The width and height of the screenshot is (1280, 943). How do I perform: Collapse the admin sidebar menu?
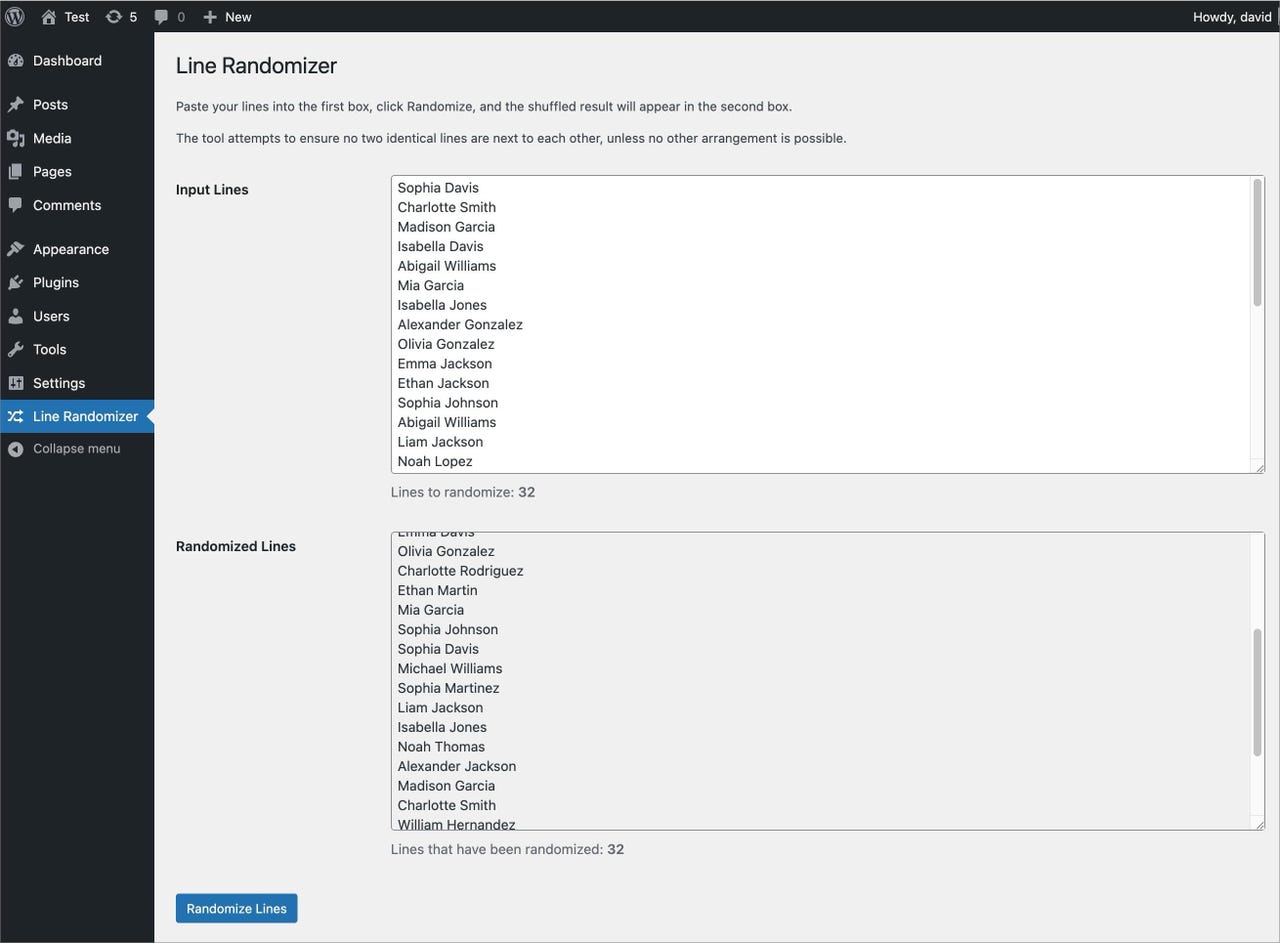point(77,449)
